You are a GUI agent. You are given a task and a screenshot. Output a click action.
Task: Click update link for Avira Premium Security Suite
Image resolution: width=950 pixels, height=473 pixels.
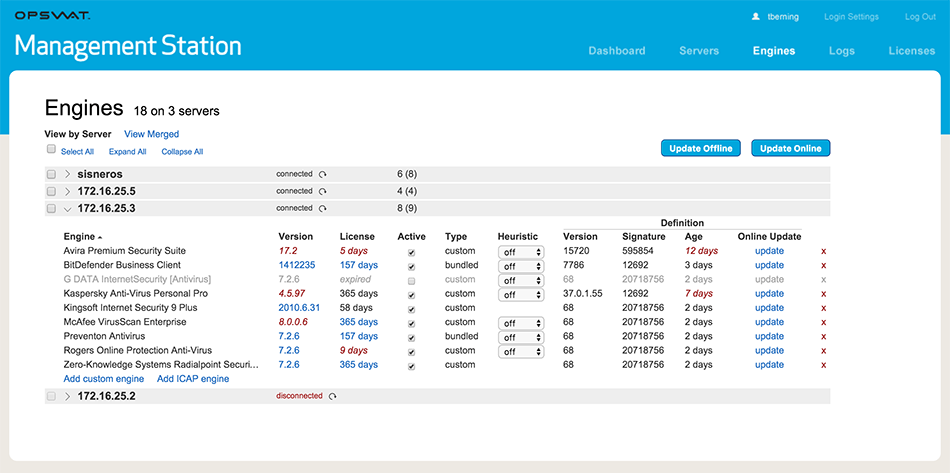click(769, 251)
